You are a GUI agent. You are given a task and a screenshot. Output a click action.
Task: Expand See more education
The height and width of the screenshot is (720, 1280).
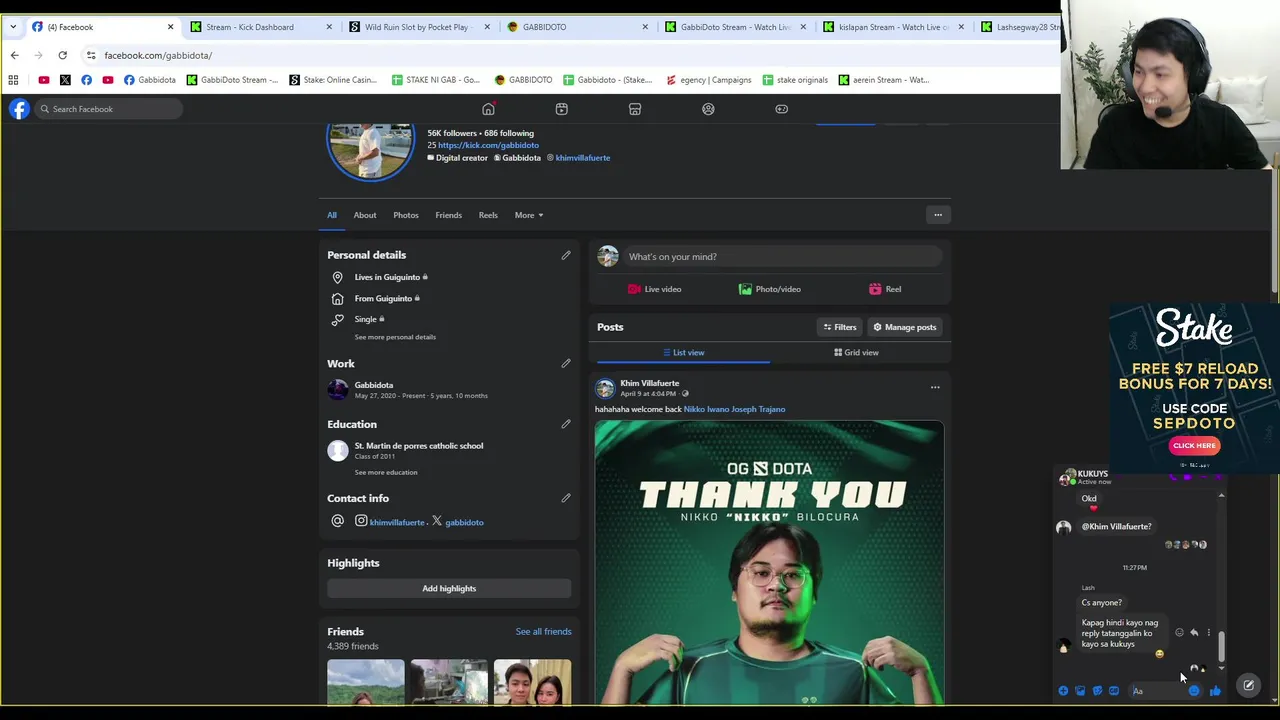pos(386,472)
